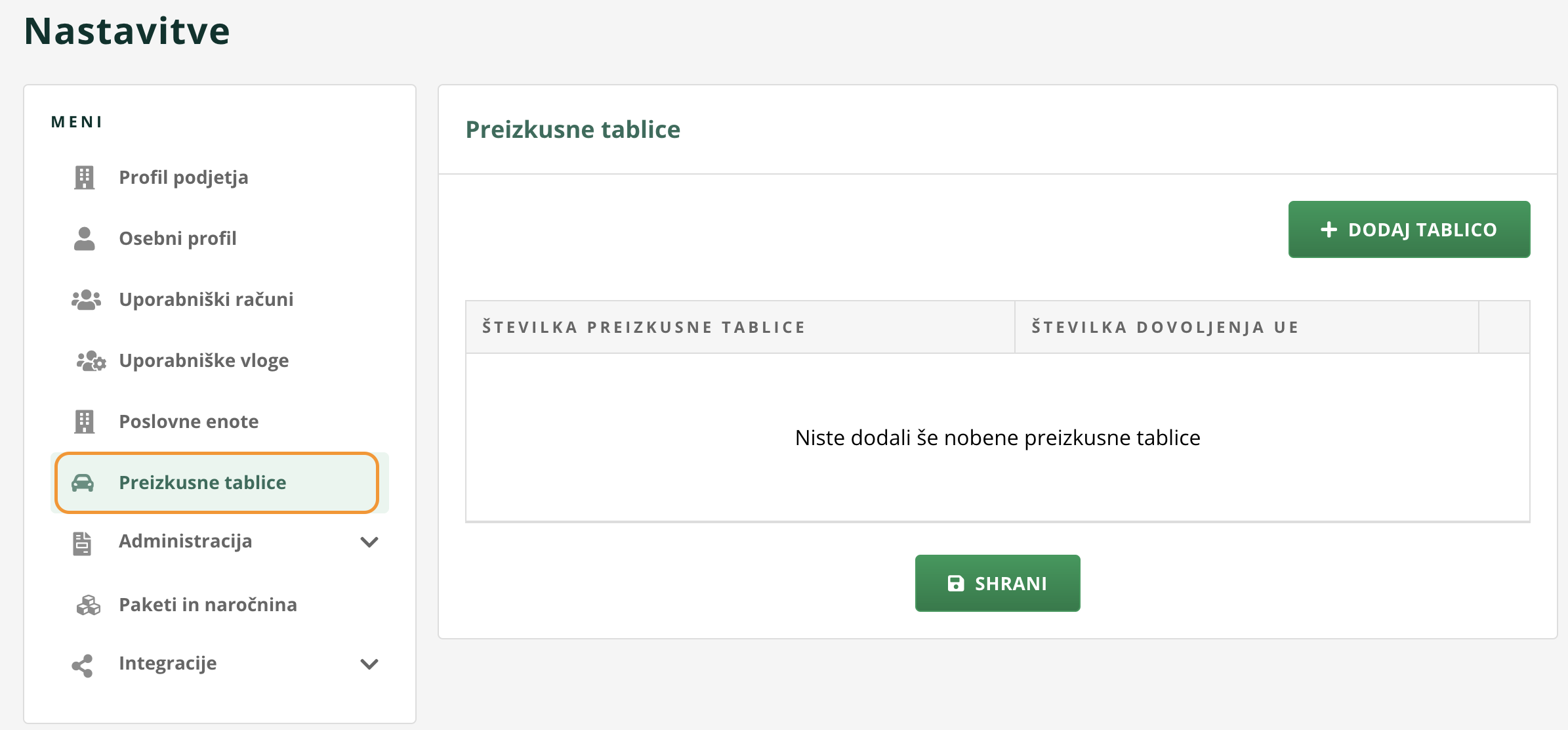Click the person icon for Osebni profil

(85, 238)
